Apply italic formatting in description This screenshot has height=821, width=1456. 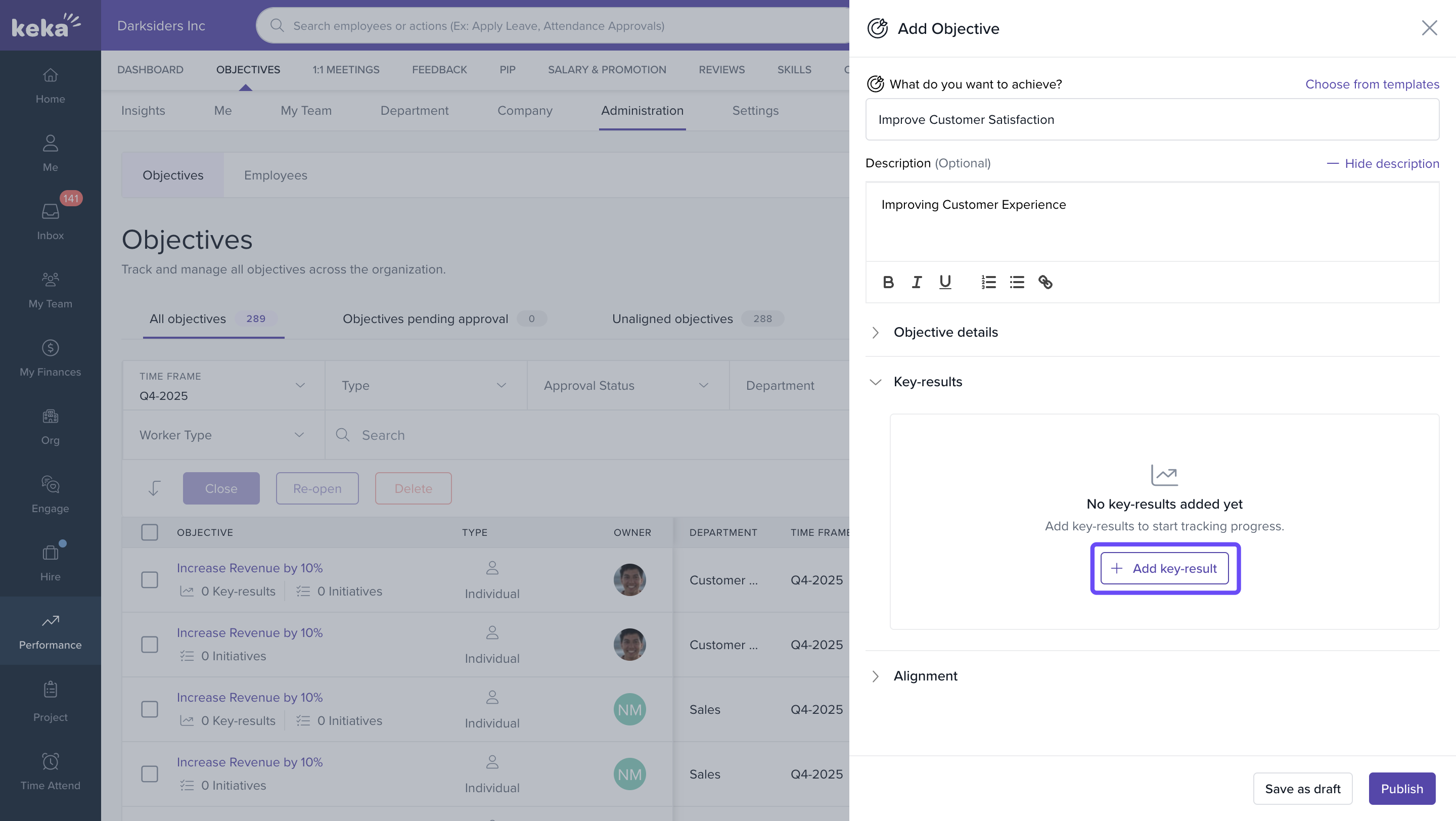[x=916, y=282]
